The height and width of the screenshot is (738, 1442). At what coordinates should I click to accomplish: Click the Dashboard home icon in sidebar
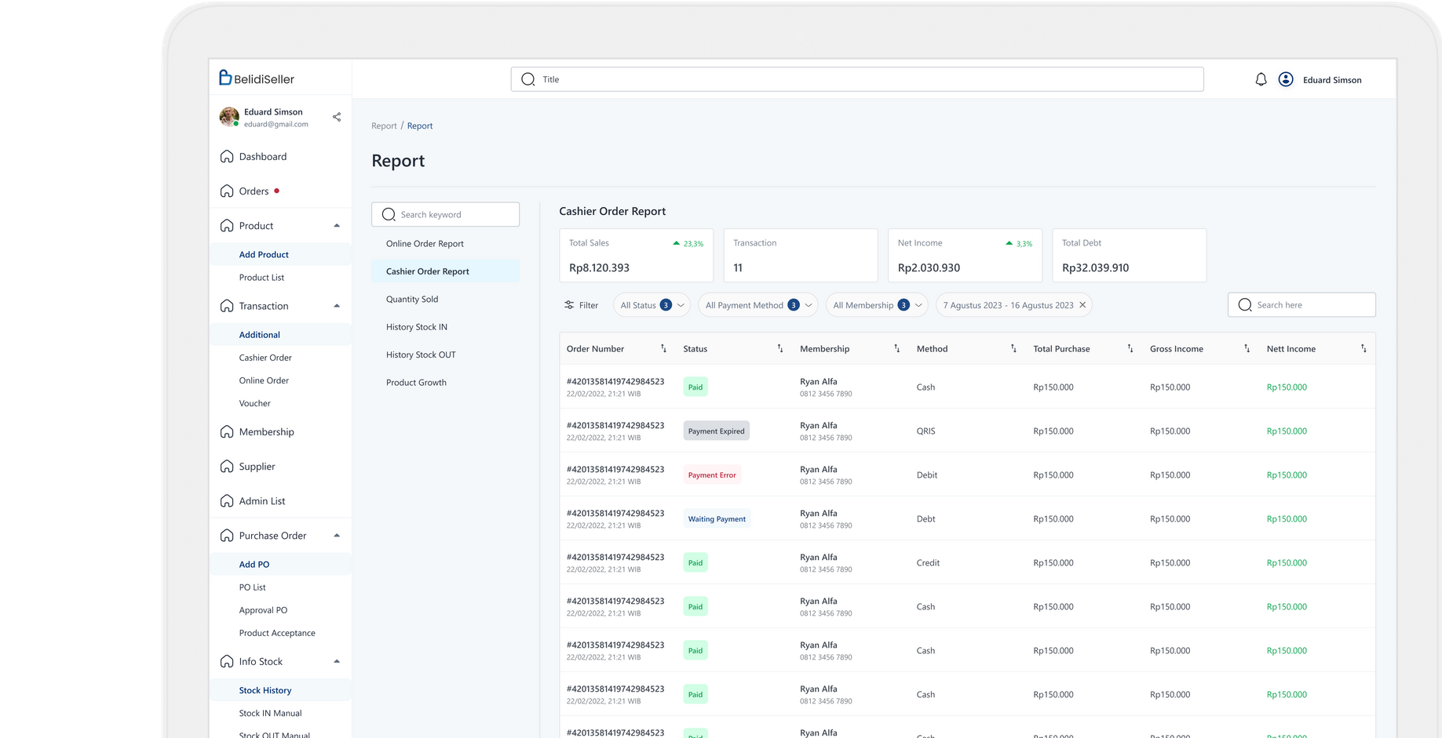pos(227,157)
